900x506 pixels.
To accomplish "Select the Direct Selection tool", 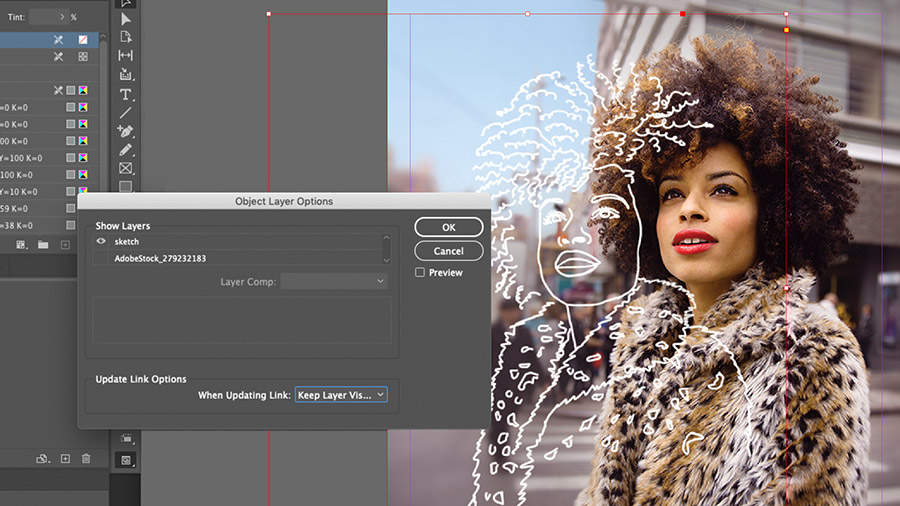I will point(125,19).
